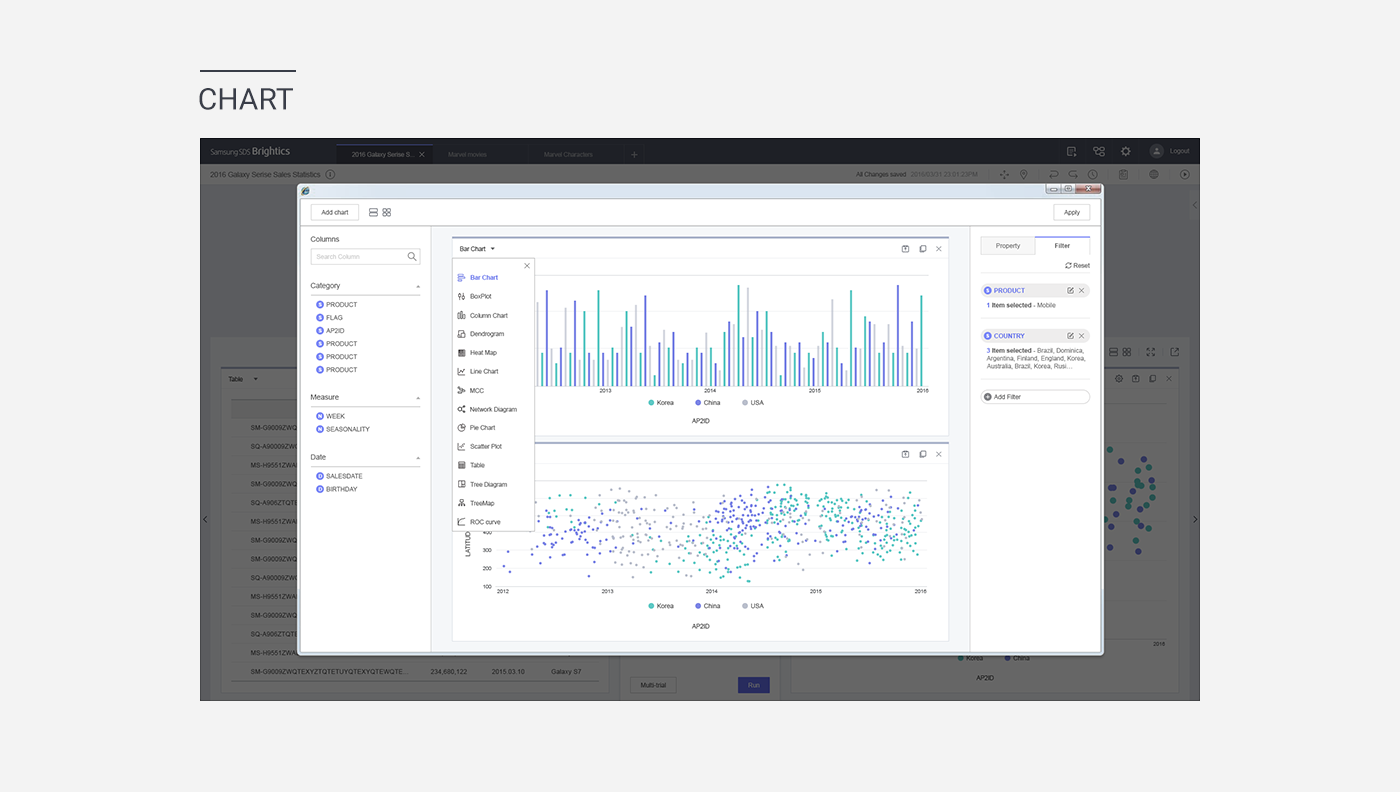Select the BIRTHDAY date column
This screenshot has width=1400, height=792.
336,489
